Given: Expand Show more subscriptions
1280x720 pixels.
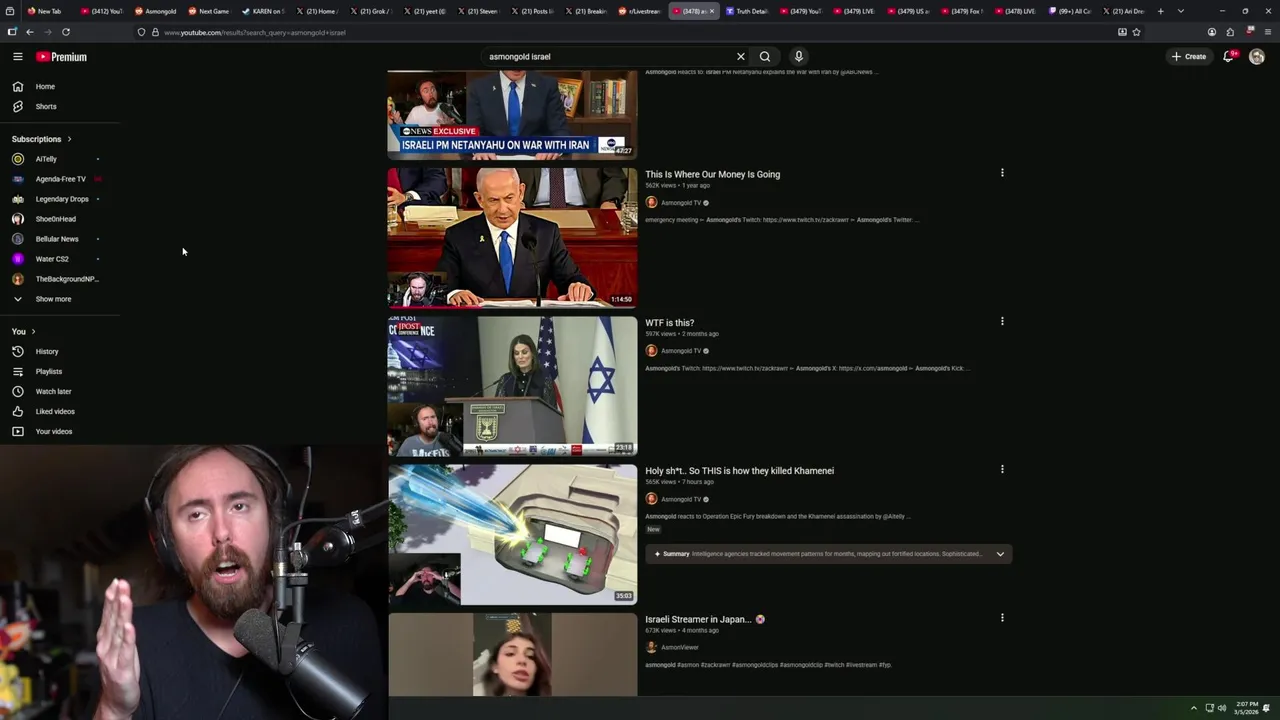Looking at the screenshot, I should 53,299.
